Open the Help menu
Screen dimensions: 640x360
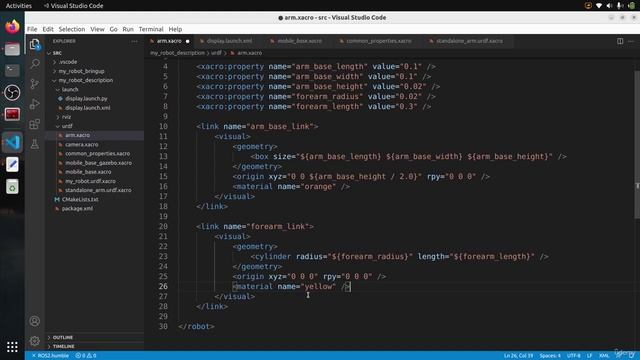(x=175, y=29)
